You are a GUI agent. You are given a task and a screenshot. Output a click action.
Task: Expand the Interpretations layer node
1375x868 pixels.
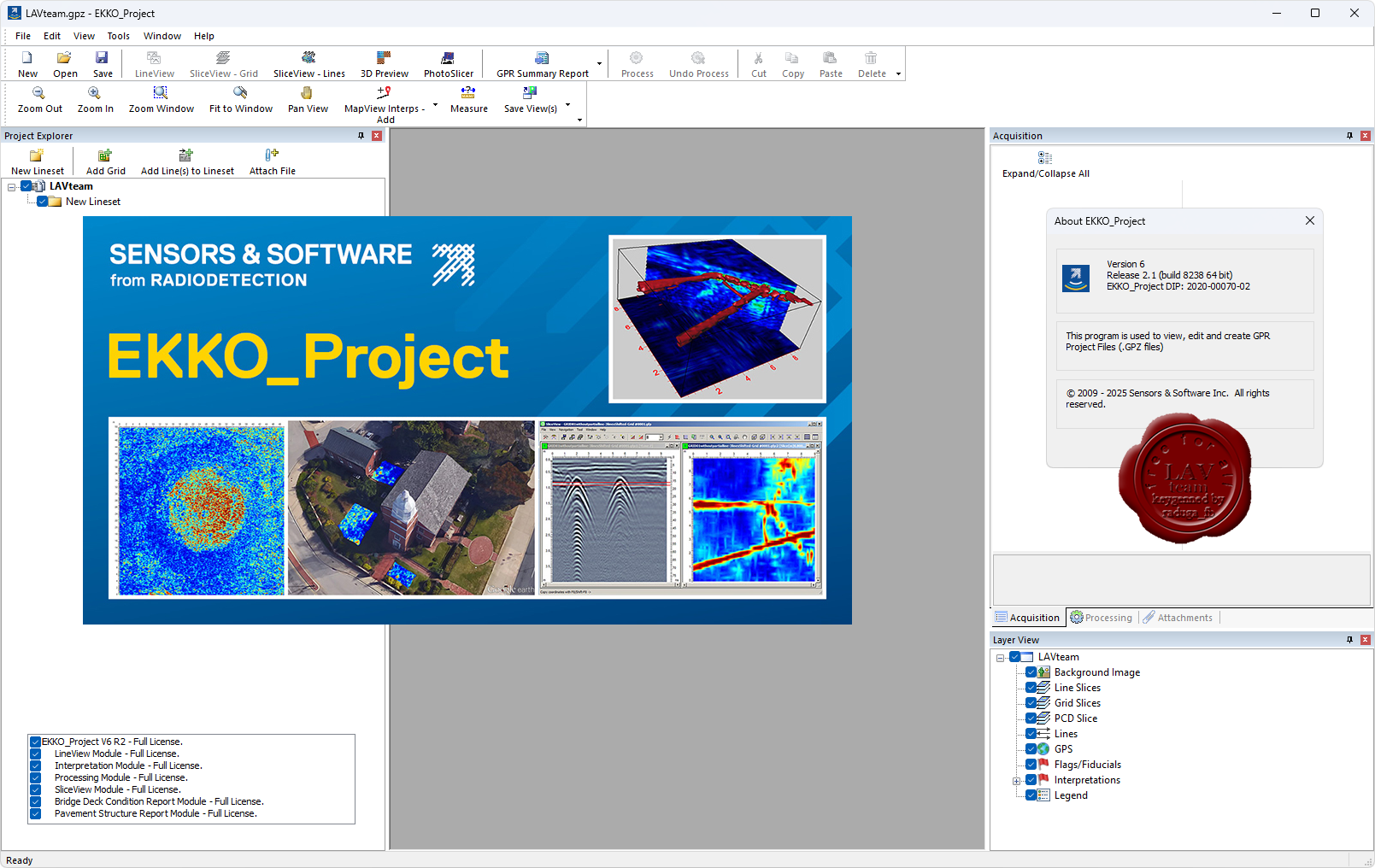[1017, 781]
